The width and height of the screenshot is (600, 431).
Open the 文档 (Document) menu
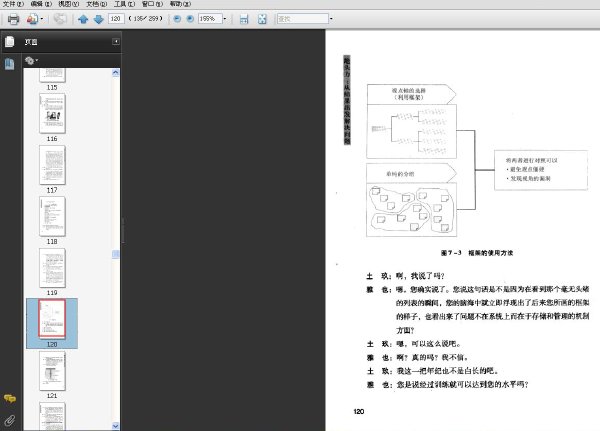(x=96, y=4)
